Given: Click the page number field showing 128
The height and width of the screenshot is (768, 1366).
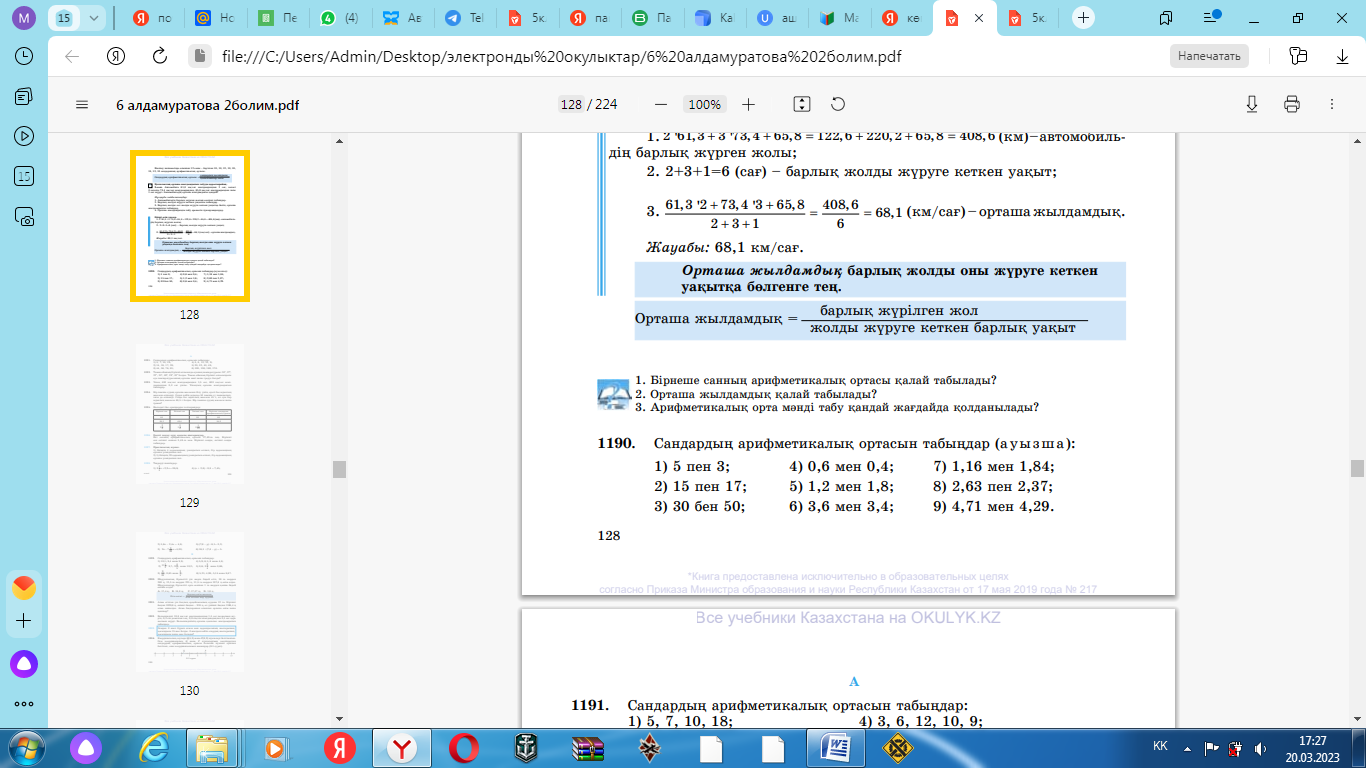Looking at the screenshot, I should (571, 105).
